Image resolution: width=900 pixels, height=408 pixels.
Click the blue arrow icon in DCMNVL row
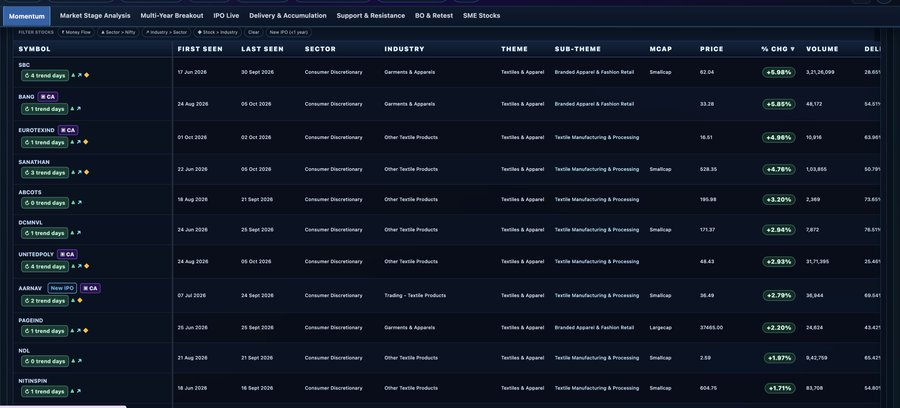click(x=79, y=233)
